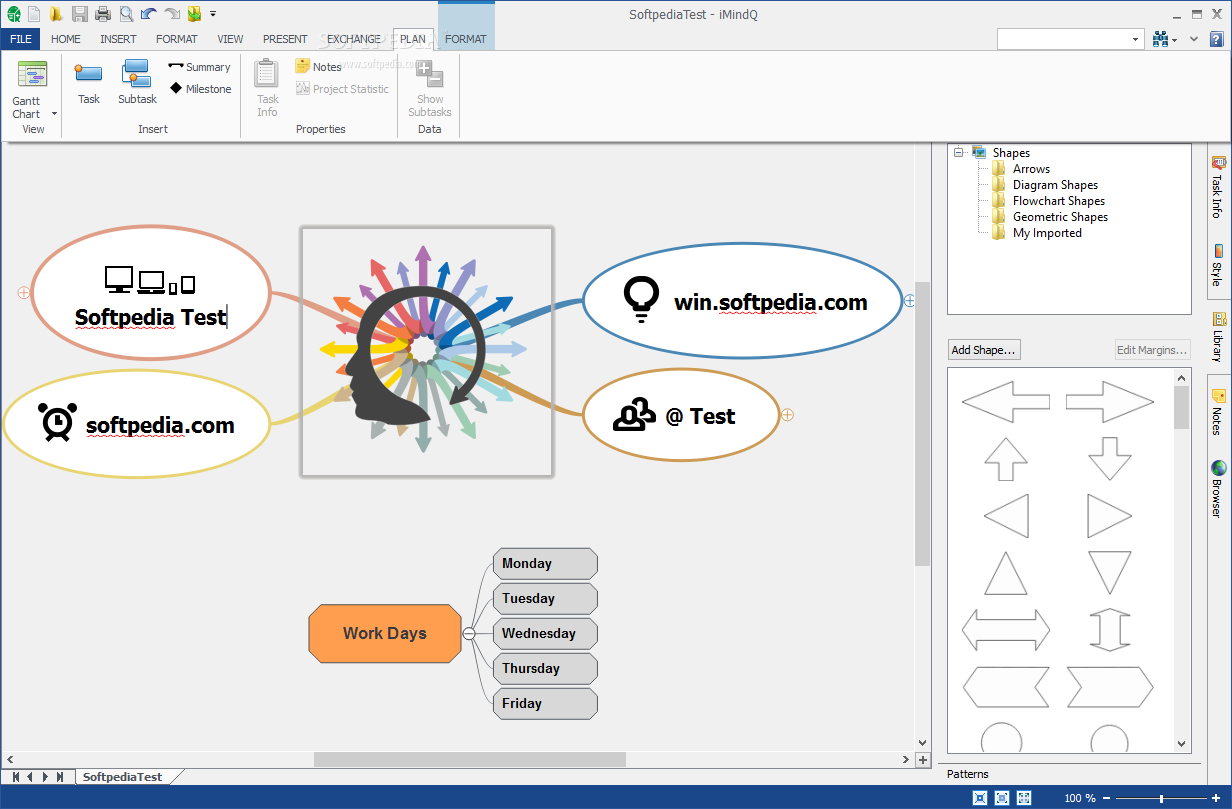Click the new document icon

[34, 14]
